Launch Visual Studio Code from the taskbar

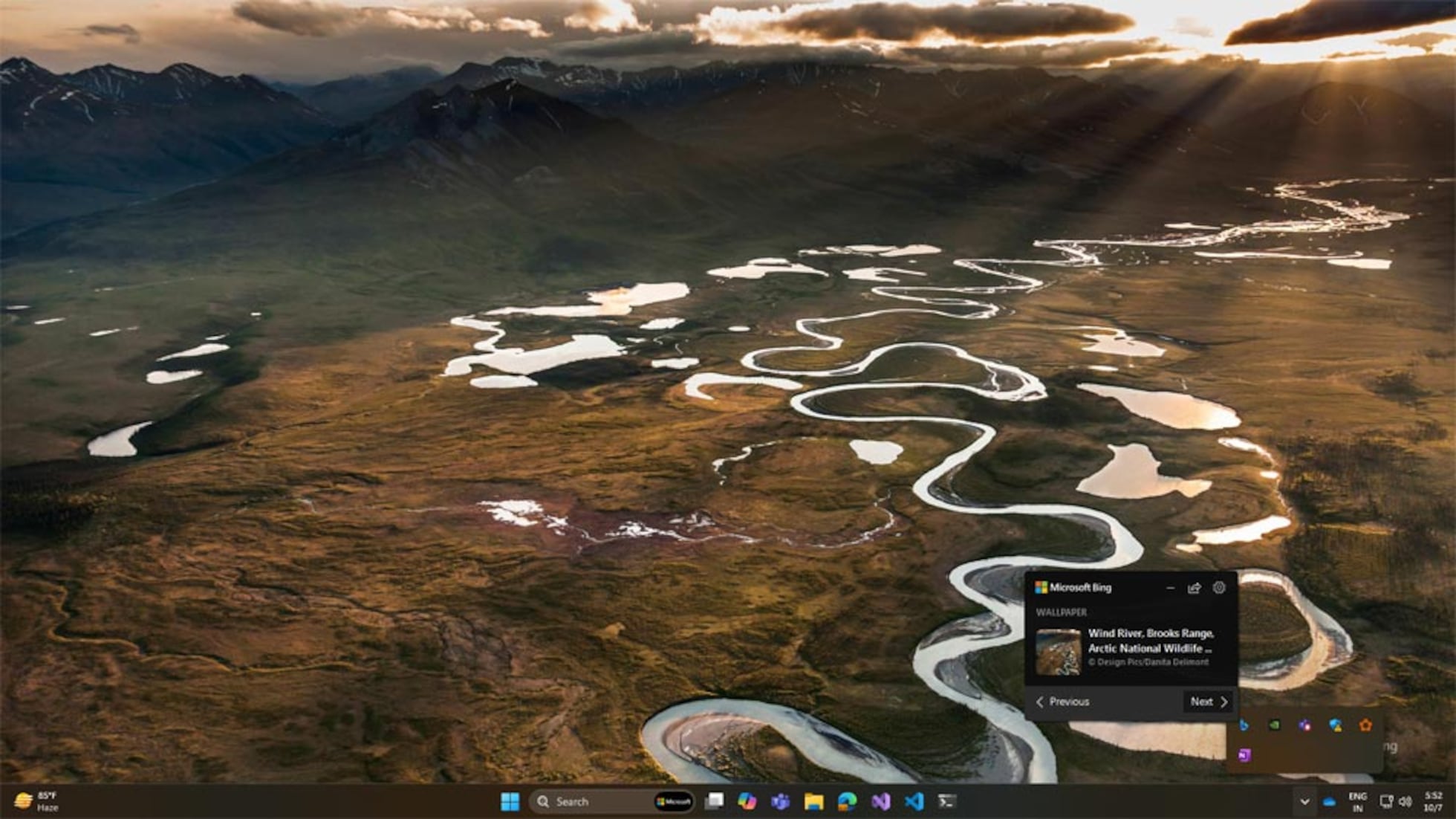[912, 802]
